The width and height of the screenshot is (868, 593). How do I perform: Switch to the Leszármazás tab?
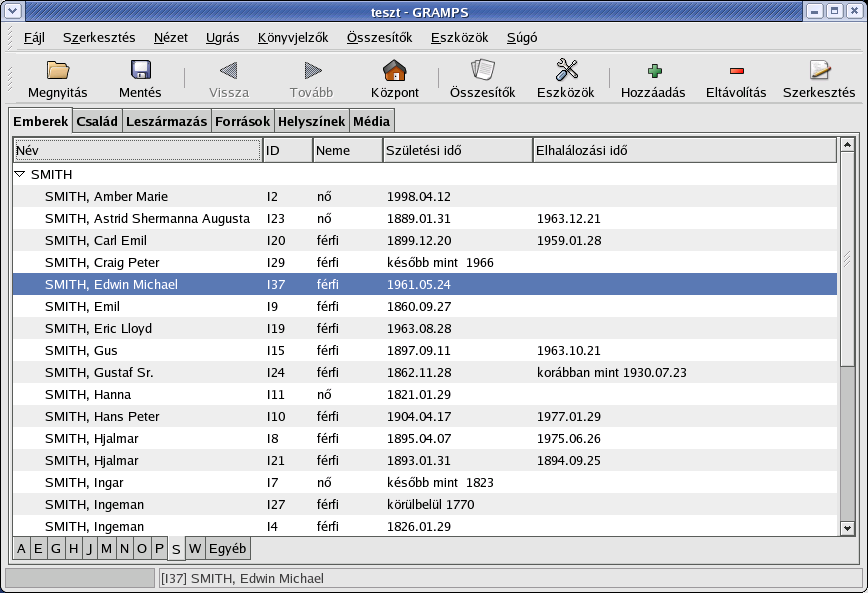coord(167,121)
